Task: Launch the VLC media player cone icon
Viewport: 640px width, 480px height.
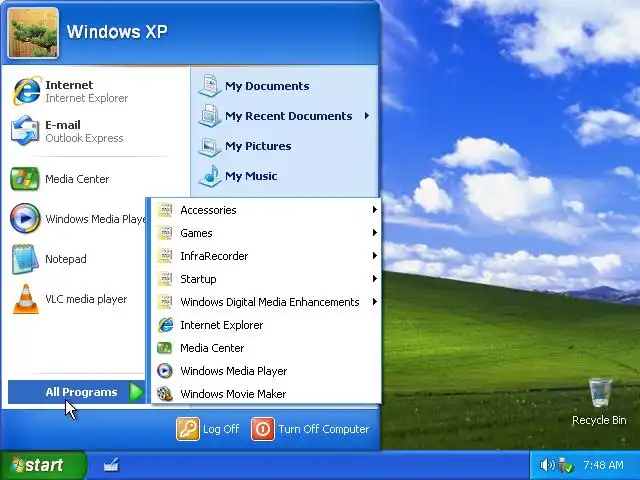Action: (x=26, y=299)
